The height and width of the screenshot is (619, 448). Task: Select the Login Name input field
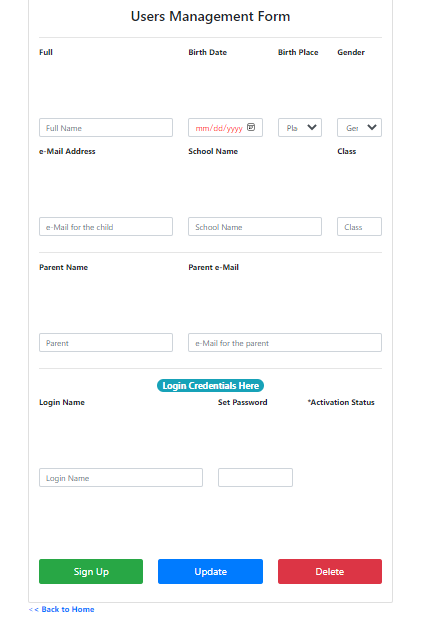(121, 478)
